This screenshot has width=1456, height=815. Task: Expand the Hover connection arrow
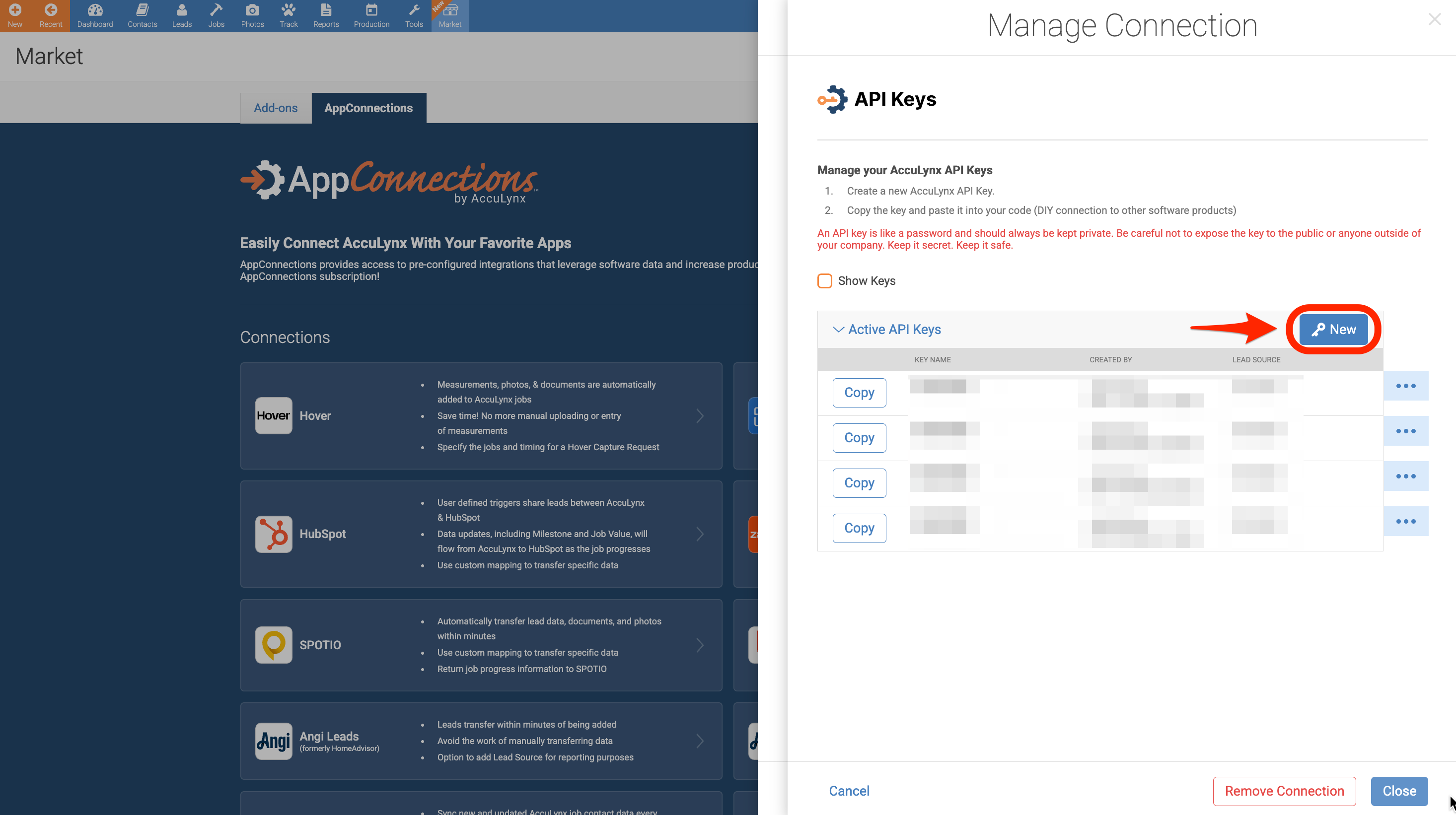click(x=700, y=415)
